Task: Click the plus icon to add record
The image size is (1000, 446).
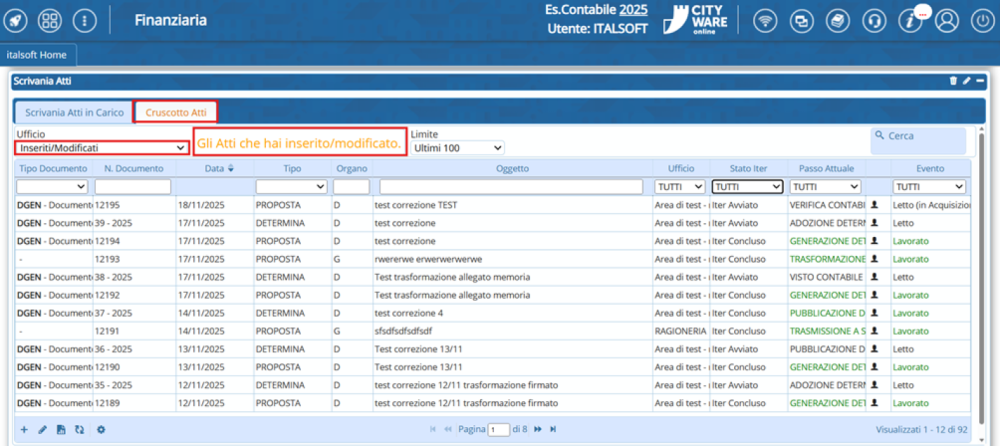Action: tap(24, 429)
